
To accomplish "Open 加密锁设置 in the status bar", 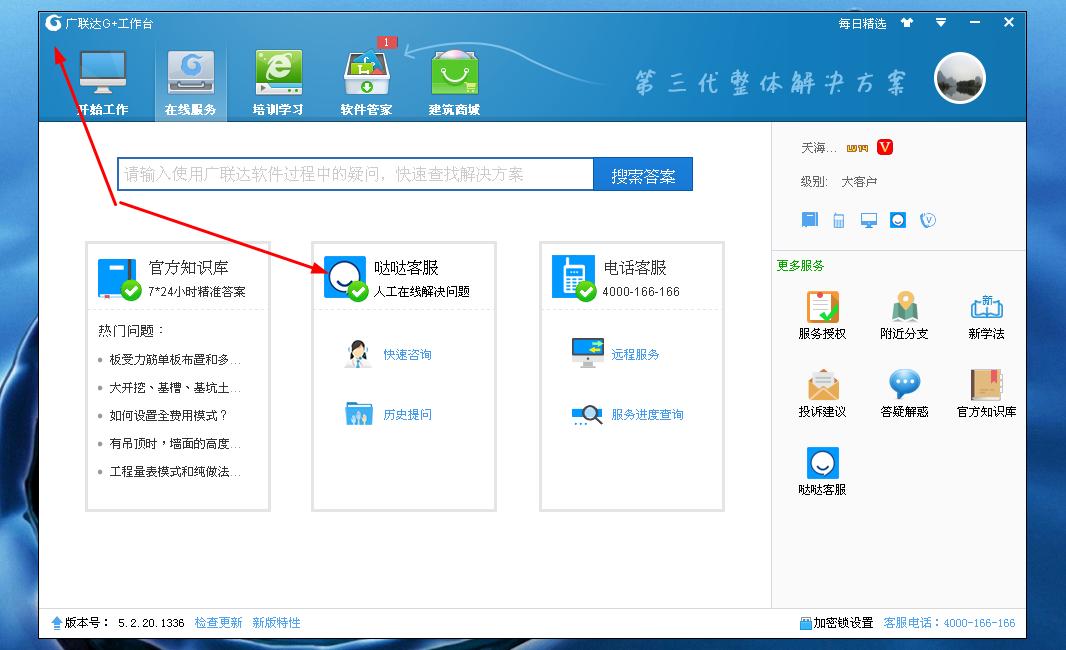I will [x=836, y=622].
